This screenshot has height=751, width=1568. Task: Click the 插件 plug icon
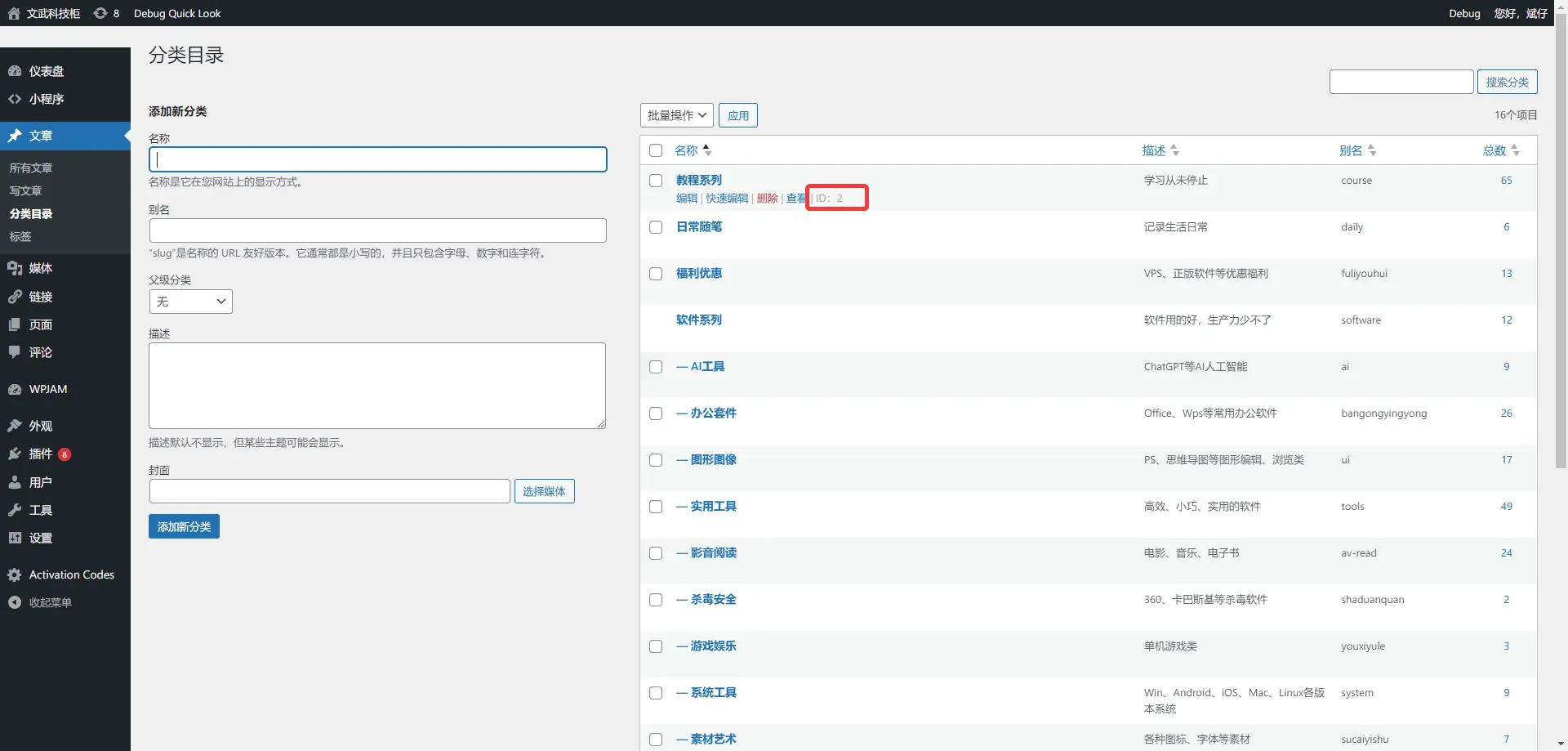[15, 454]
